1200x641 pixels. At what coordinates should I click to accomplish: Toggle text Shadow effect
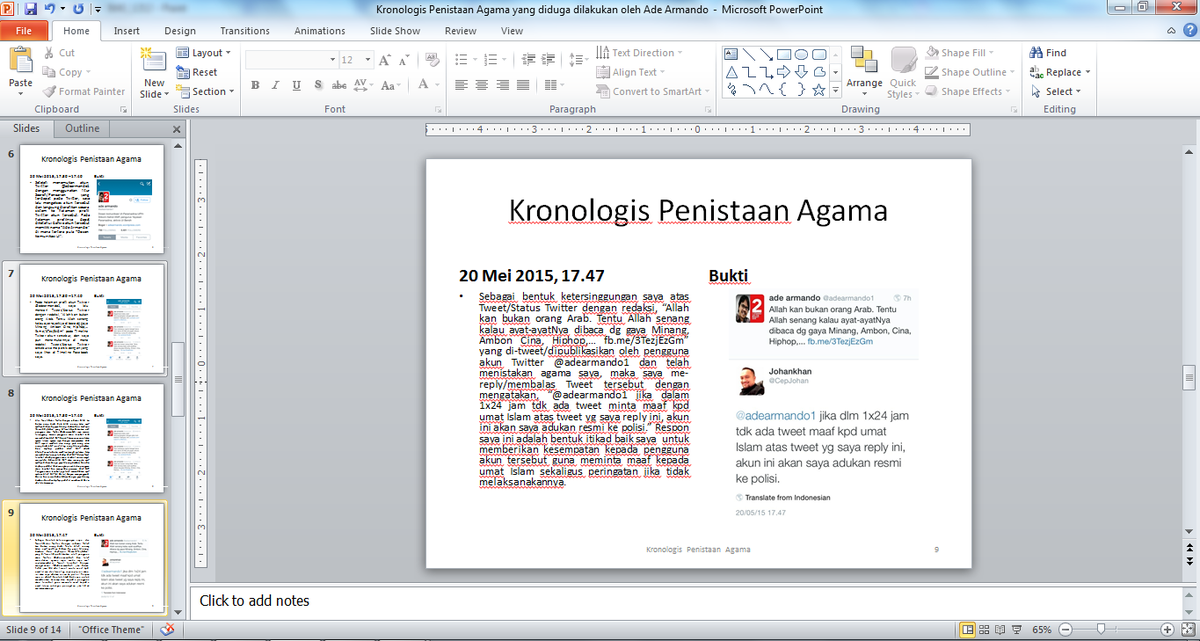click(x=317, y=85)
